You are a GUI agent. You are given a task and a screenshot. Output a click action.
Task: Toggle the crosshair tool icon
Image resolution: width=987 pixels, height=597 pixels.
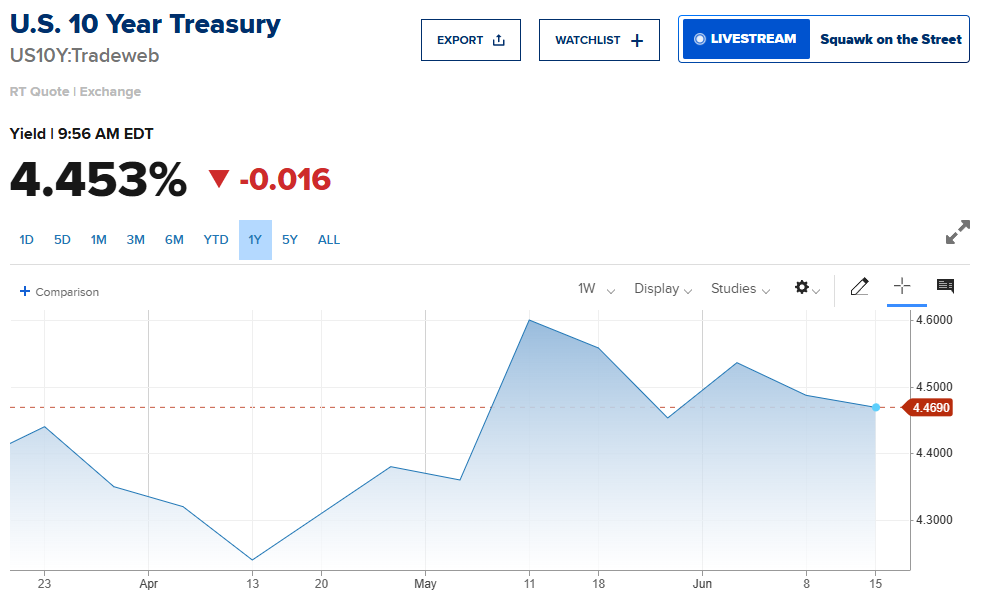coord(902,286)
